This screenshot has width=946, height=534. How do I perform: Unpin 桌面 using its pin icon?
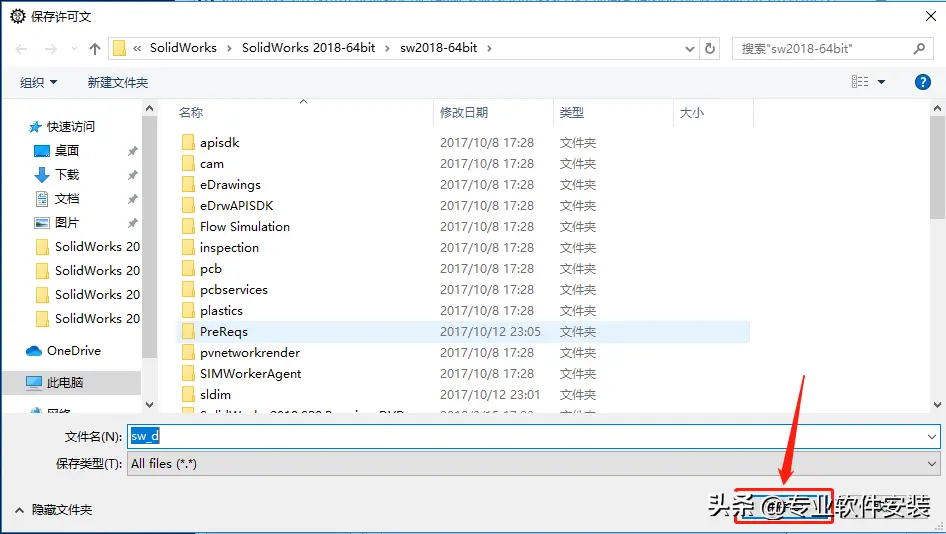pyautogui.click(x=133, y=151)
